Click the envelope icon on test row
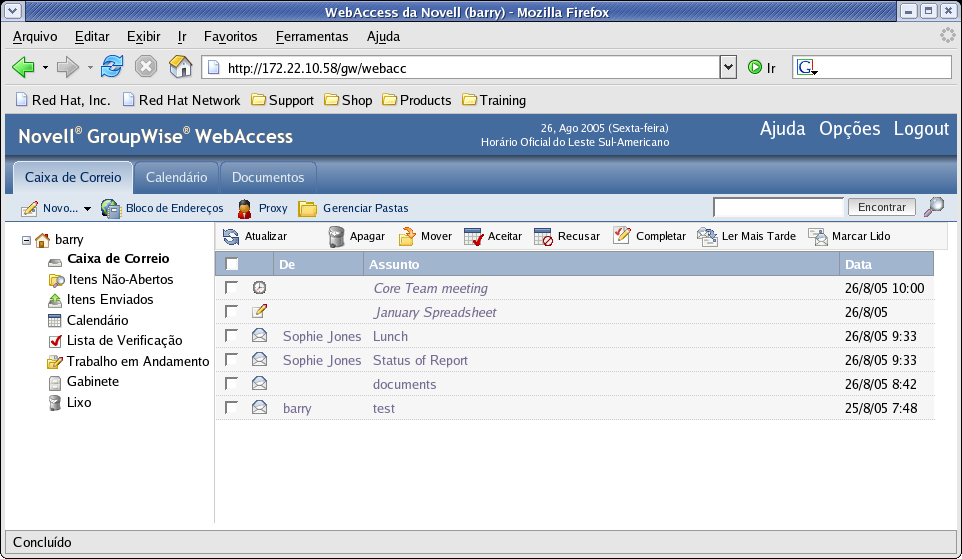962x559 pixels. point(260,407)
